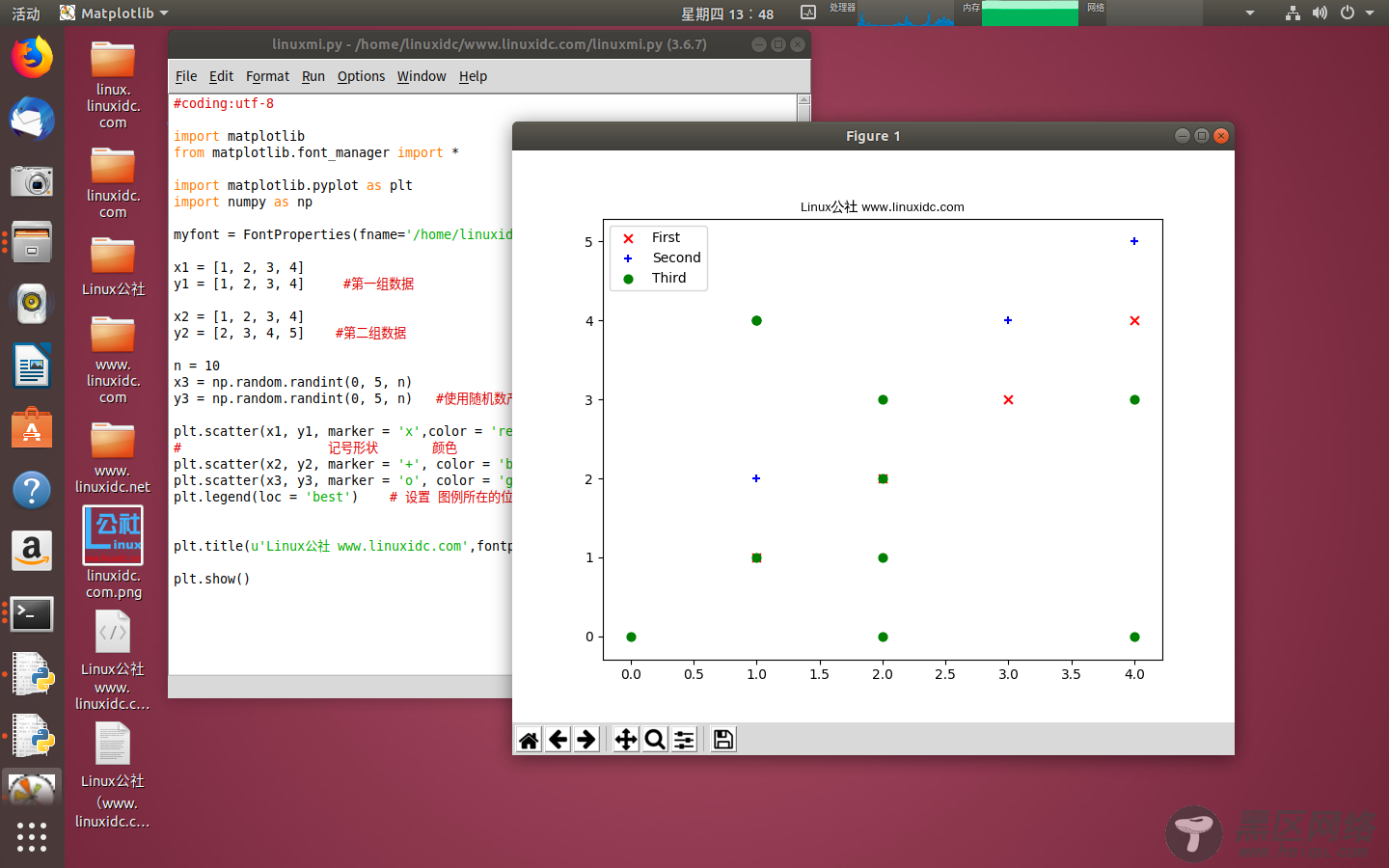Click memory (内存) monitor bar in top bar
The image size is (1389, 868).
pos(1029,14)
